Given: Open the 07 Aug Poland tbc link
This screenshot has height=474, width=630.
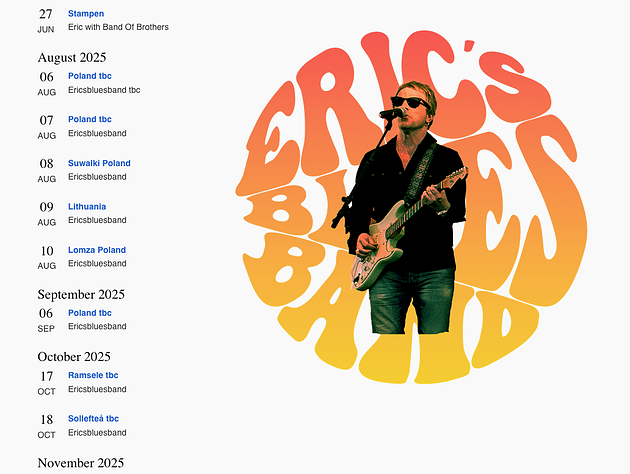Looking at the screenshot, I should (x=90, y=119).
